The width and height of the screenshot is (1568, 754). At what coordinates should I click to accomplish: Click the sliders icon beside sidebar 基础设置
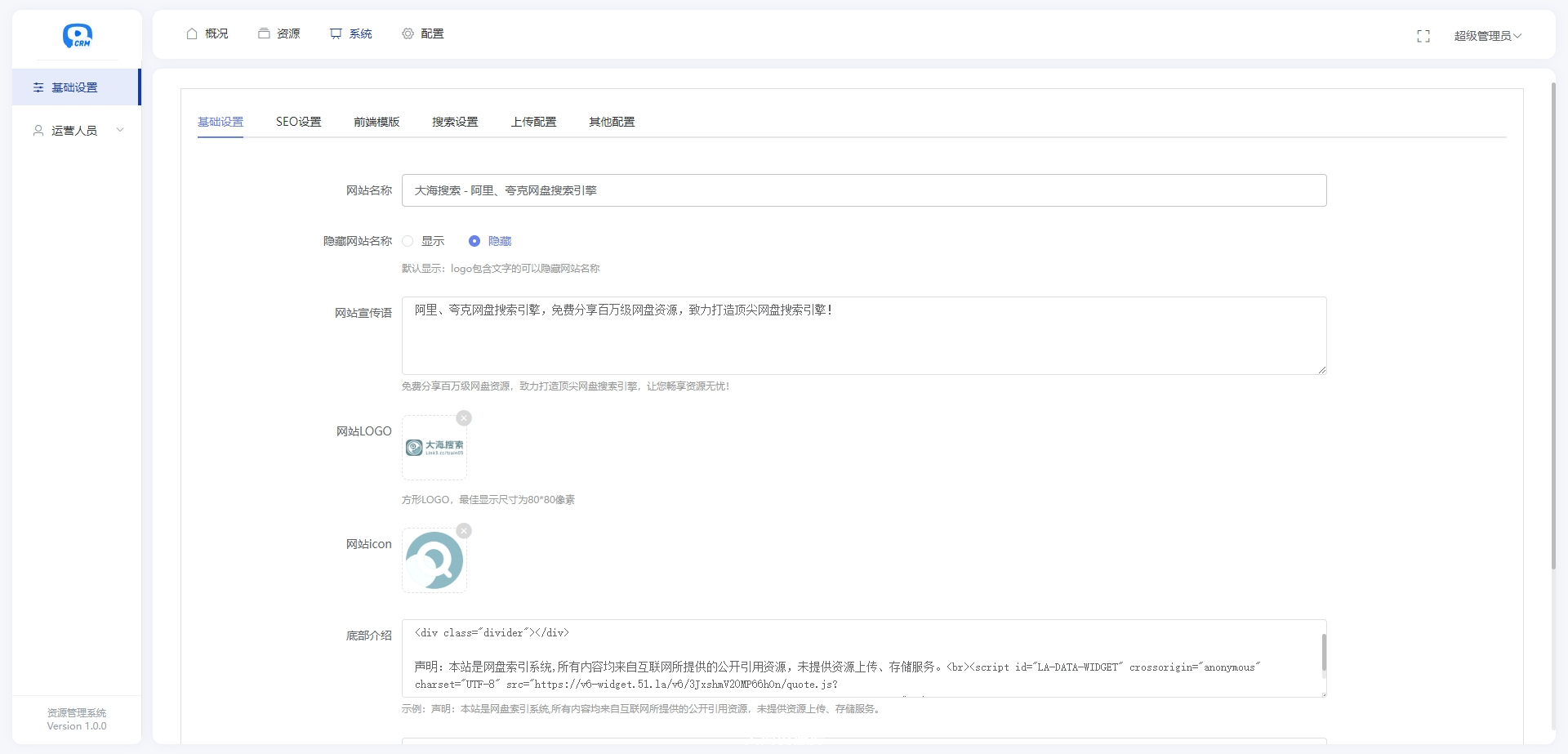(x=38, y=87)
